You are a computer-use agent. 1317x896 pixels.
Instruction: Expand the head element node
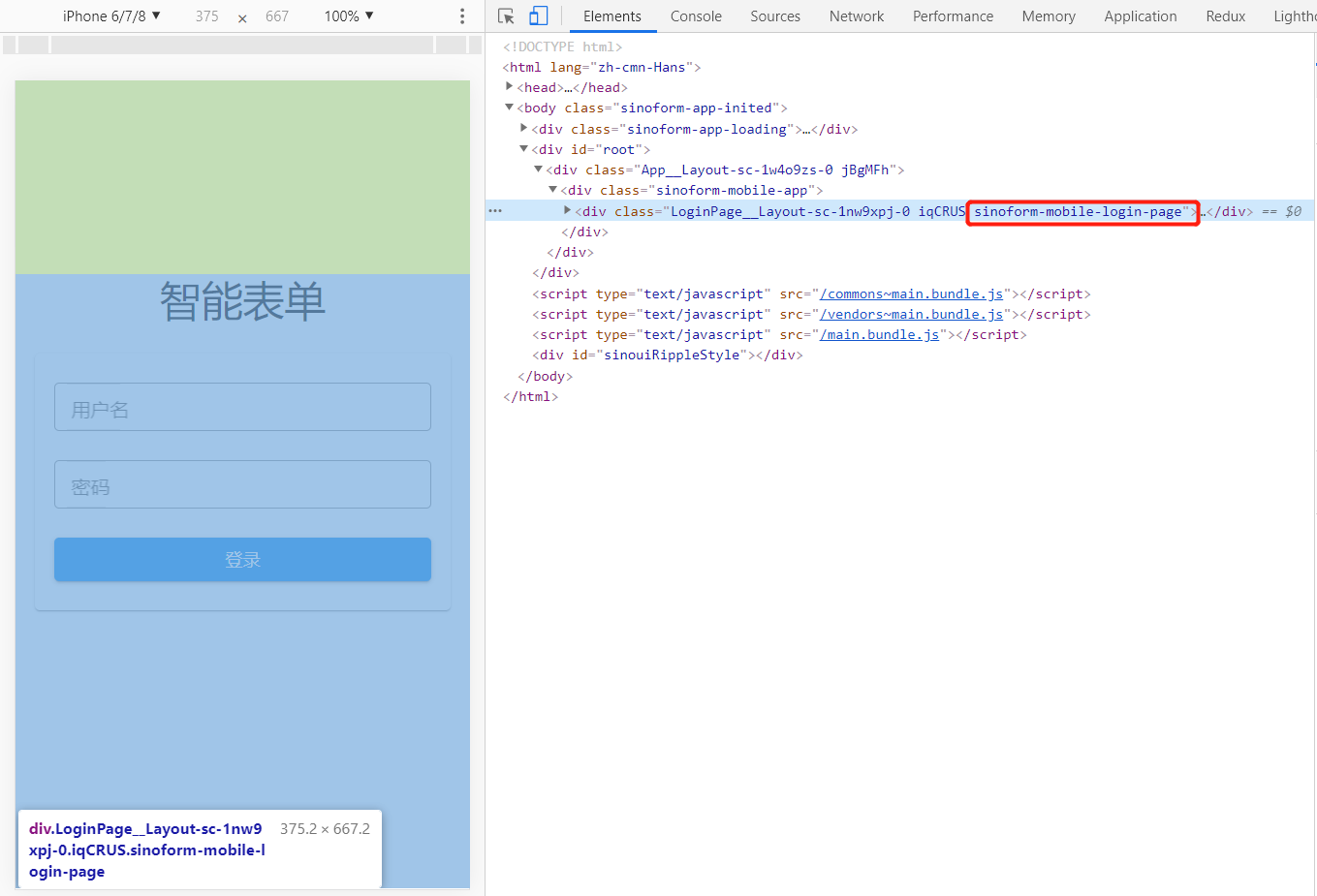509,87
